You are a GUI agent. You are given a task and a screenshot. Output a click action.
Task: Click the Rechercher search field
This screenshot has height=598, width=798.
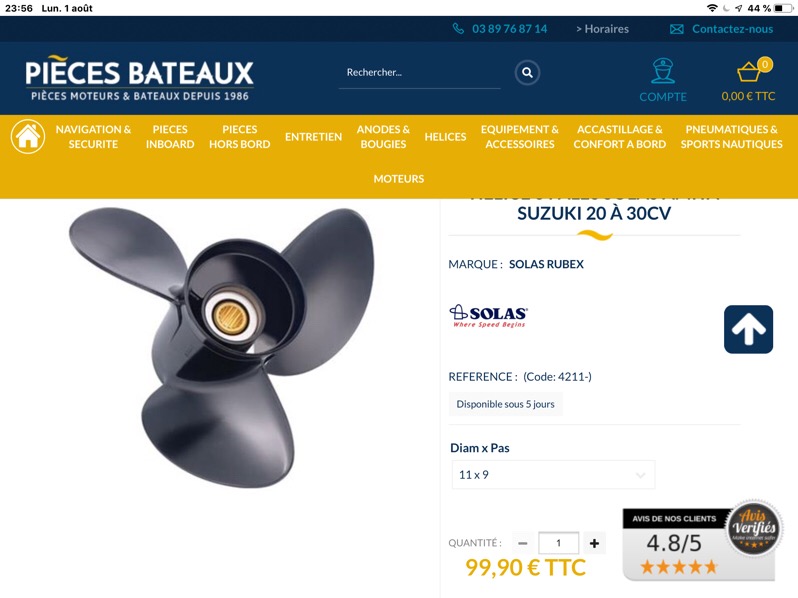click(419, 73)
